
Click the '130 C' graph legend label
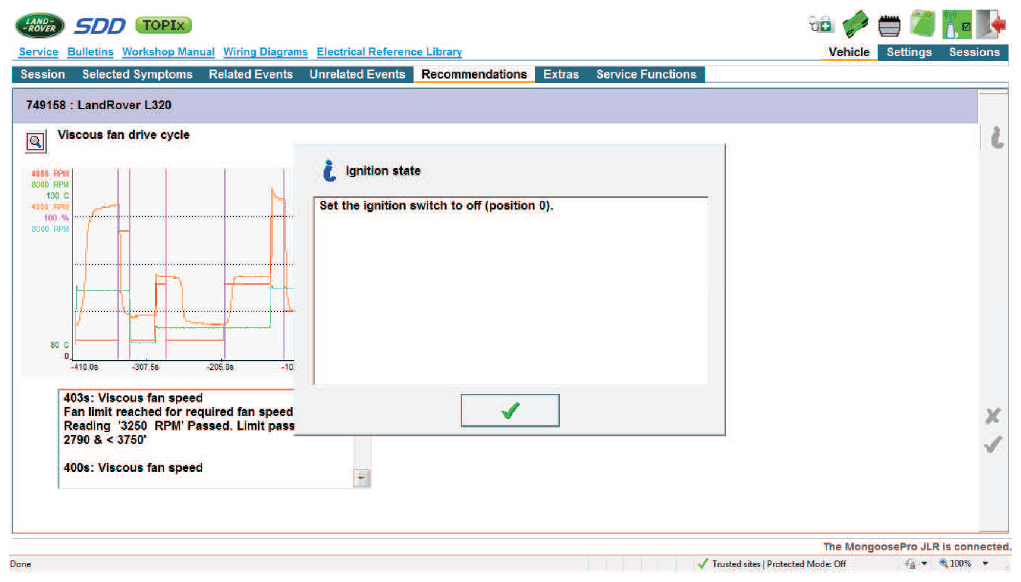point(57,195)
